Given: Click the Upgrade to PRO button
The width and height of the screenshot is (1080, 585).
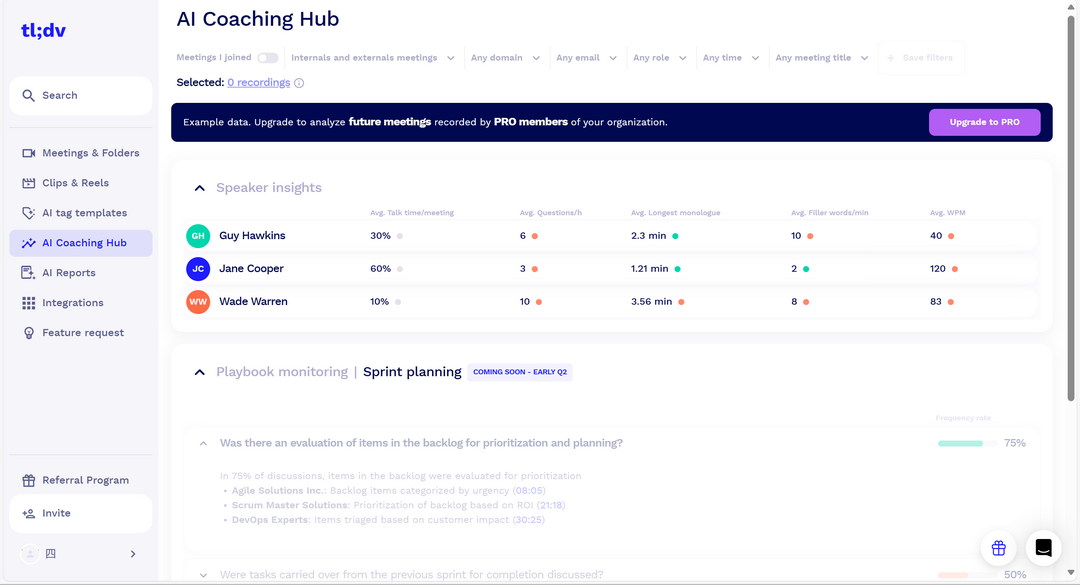Looking at the screenshot, I should 984,121.
